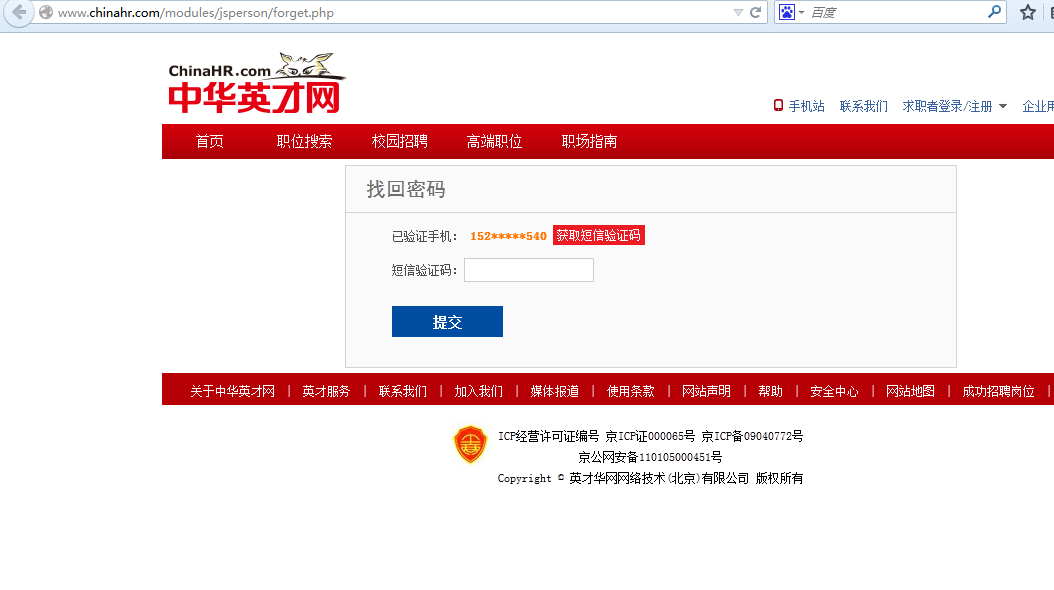Click the blue 提交 button
Image resolution: width=1054 pixels, height=590 pixels.
click(x=447, y=321)
